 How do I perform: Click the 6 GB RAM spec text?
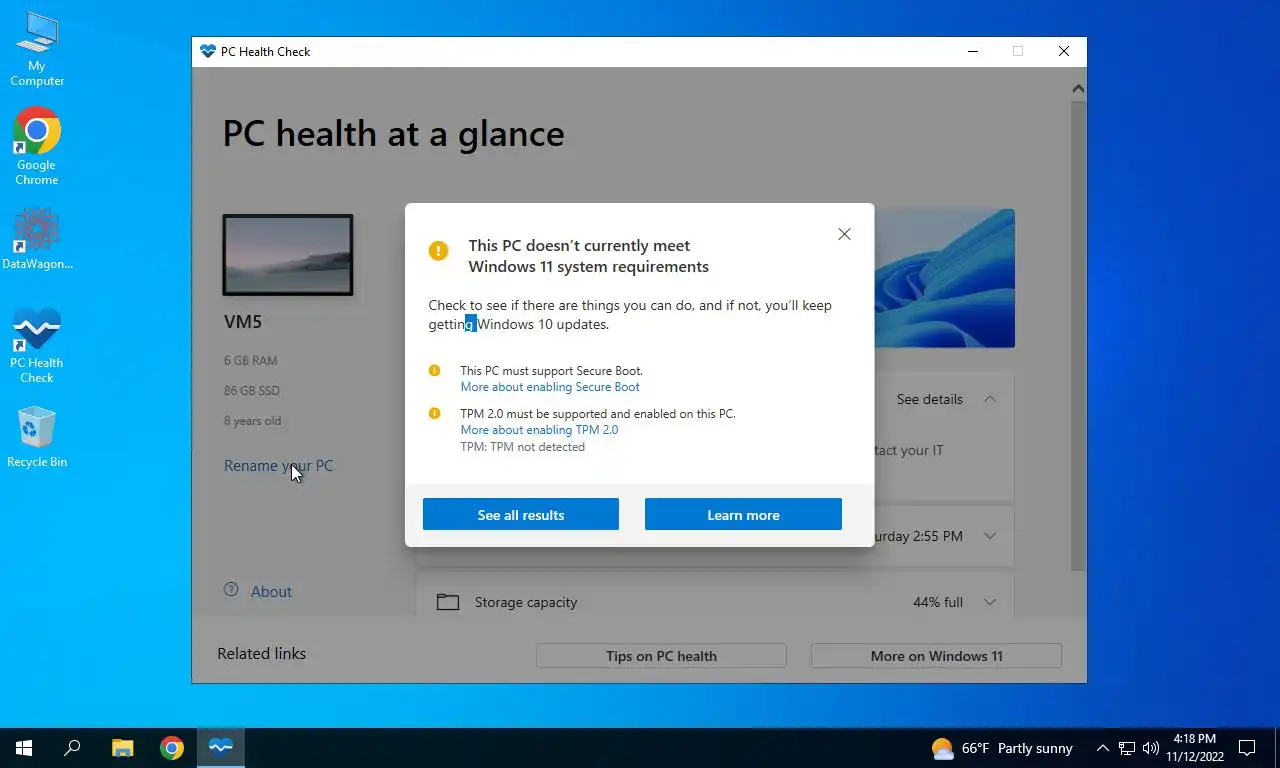251,361
